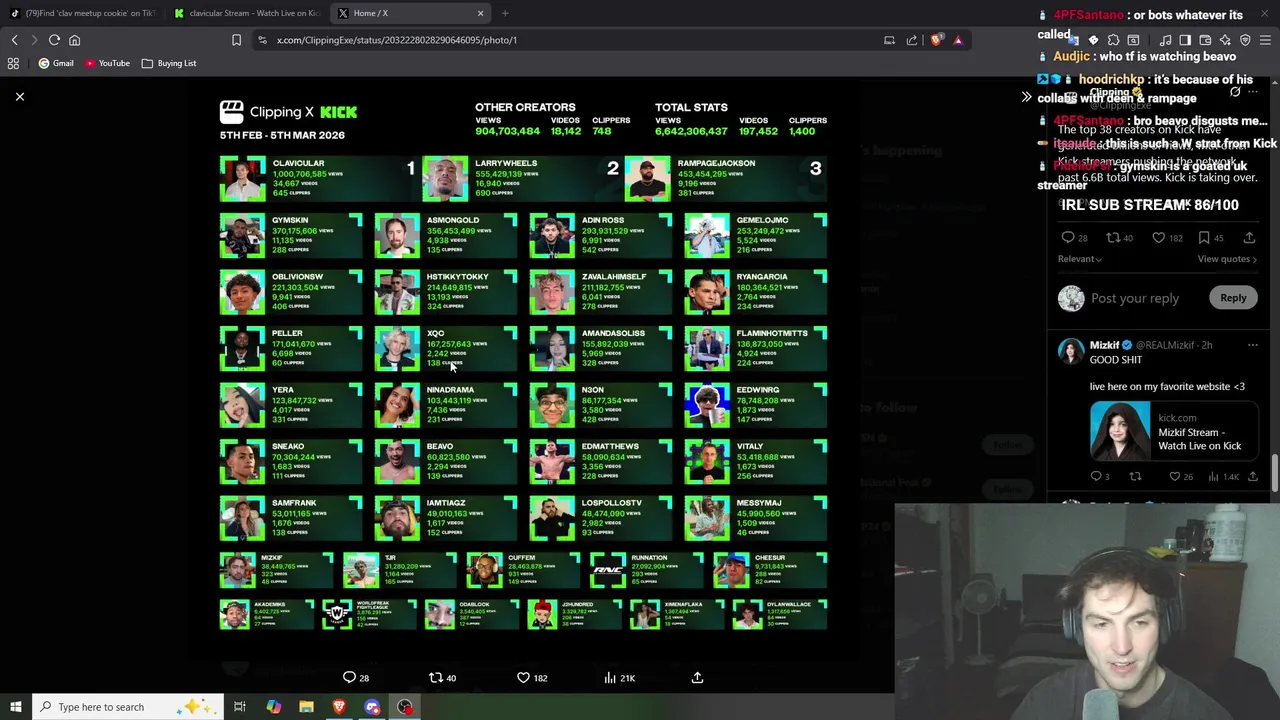Open more options on Mizkif's reply
1280x720 pixels.
click(1252, 345)
